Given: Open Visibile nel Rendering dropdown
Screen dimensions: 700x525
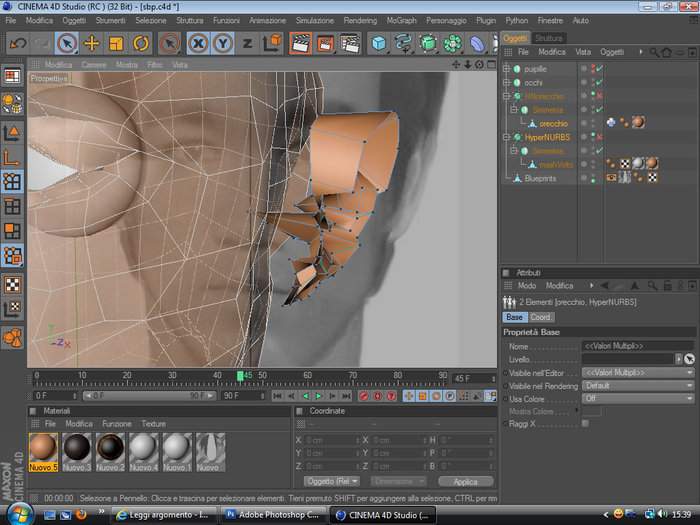Looking at the screenshot, I should [x=637, y=385].
